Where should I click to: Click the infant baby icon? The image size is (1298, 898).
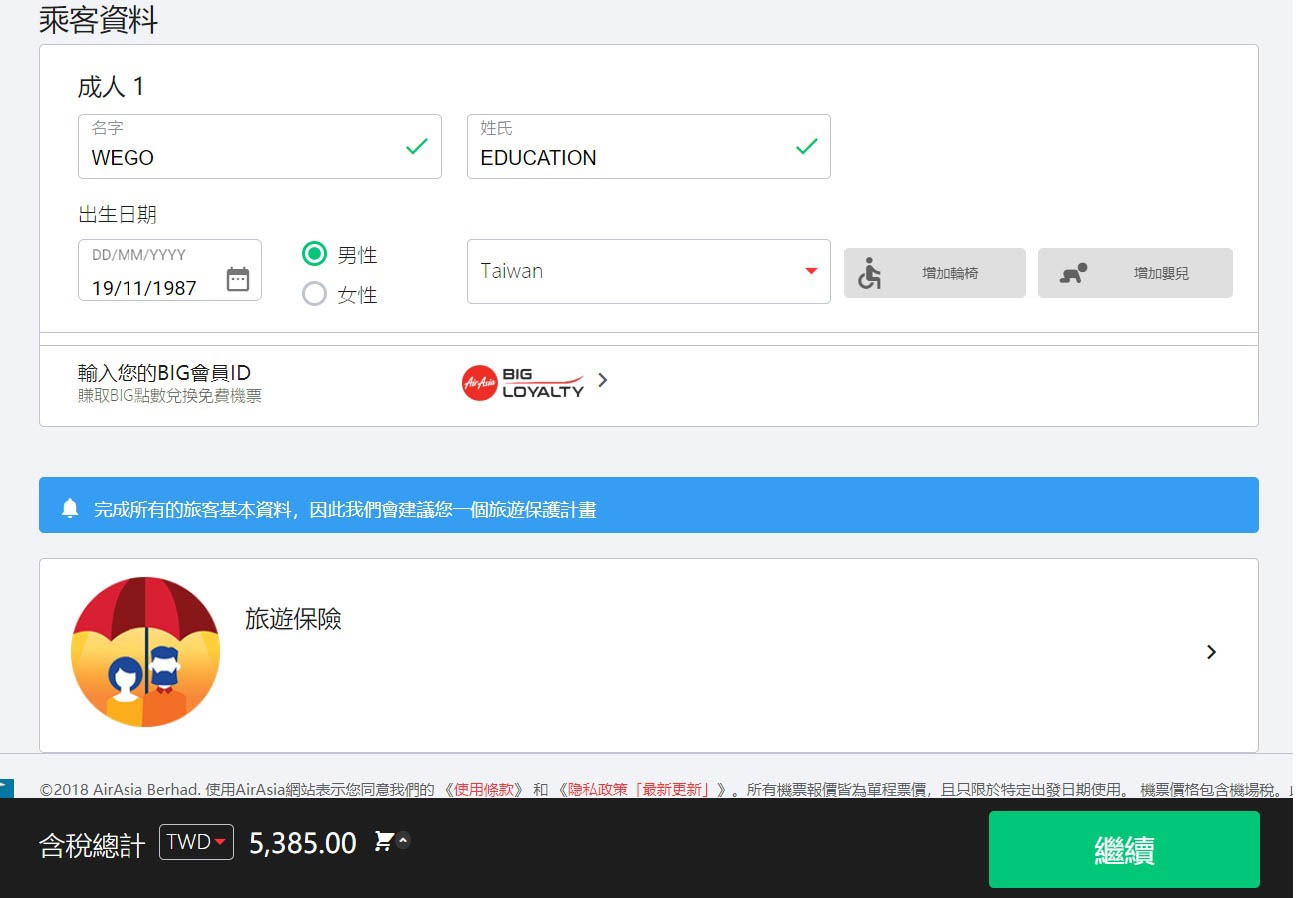click(x=1073, y=273)
